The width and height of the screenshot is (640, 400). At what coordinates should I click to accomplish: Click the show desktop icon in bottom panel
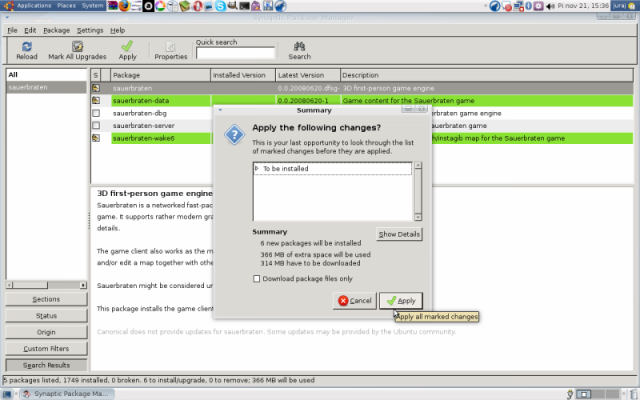coord(7,394)
